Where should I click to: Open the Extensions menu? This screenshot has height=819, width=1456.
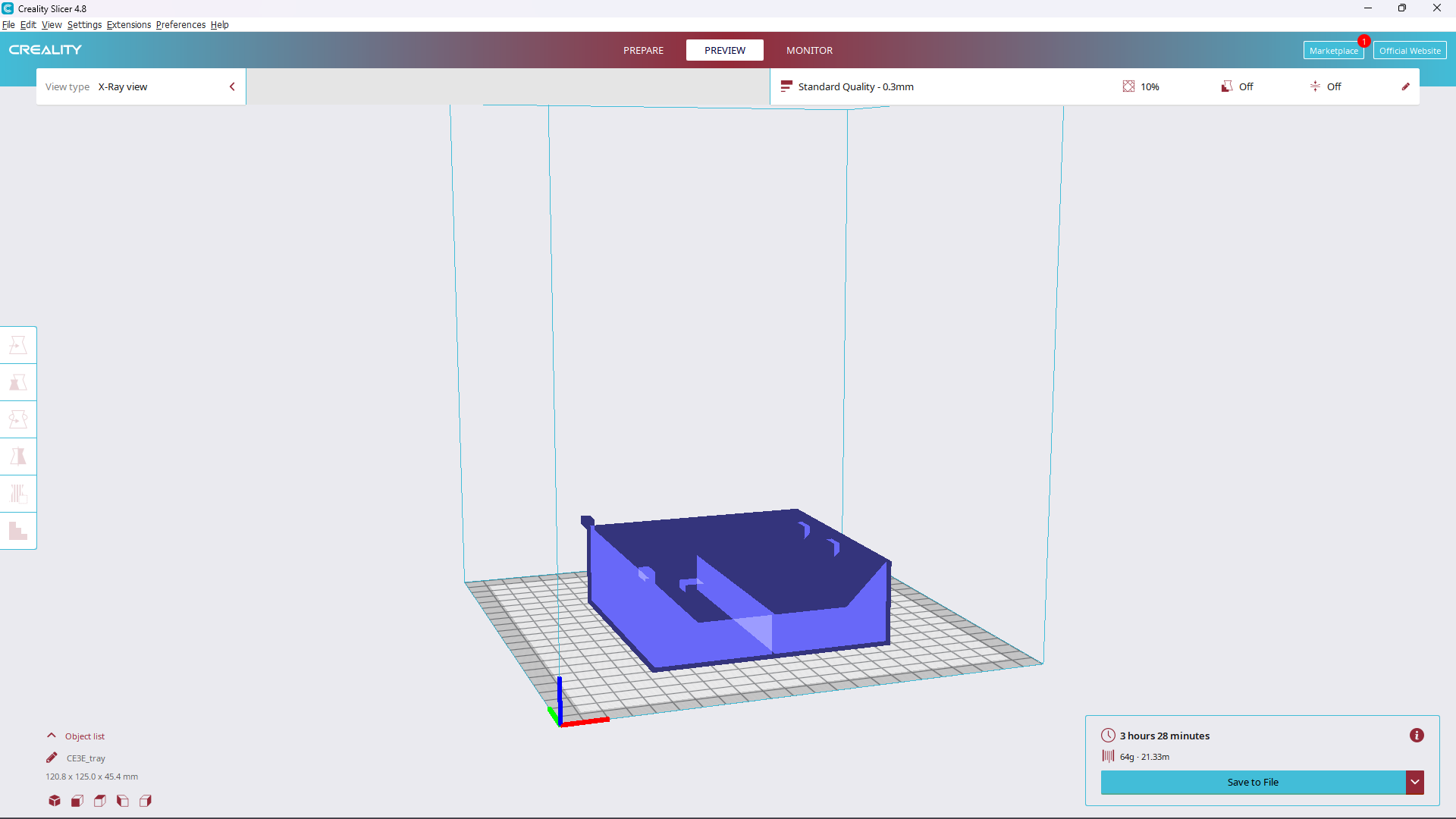coord(128,24)
